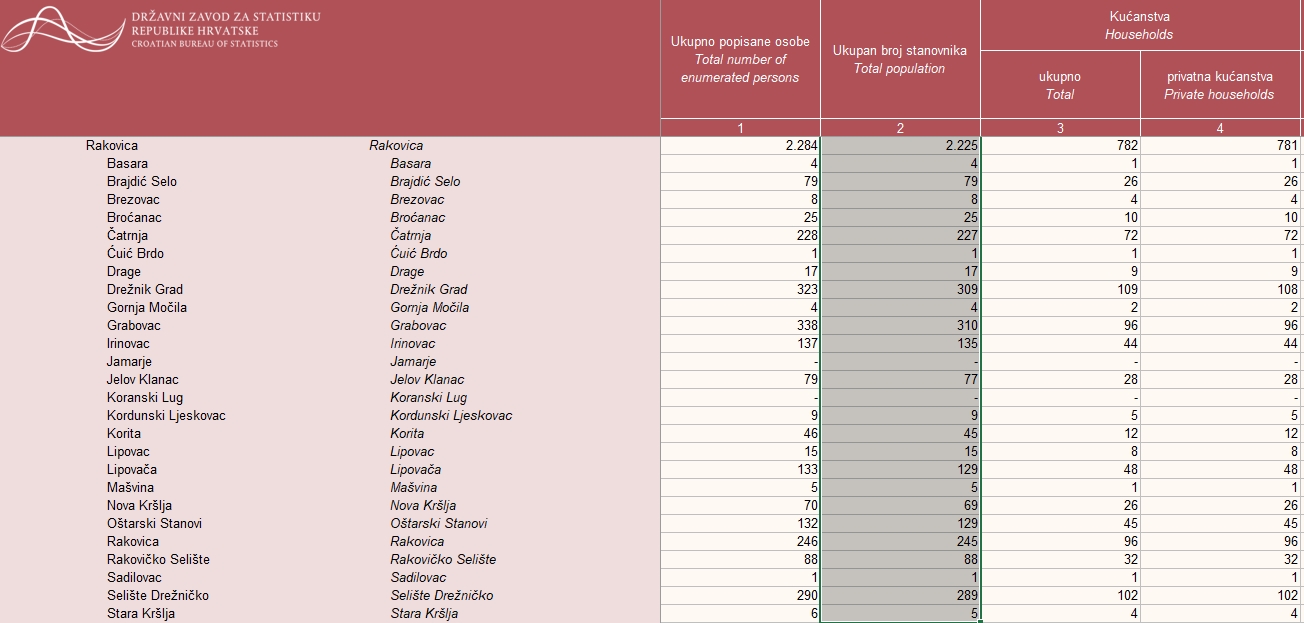Select the "privatna kućanstva" subheader cell

[x=1220, y=85]
